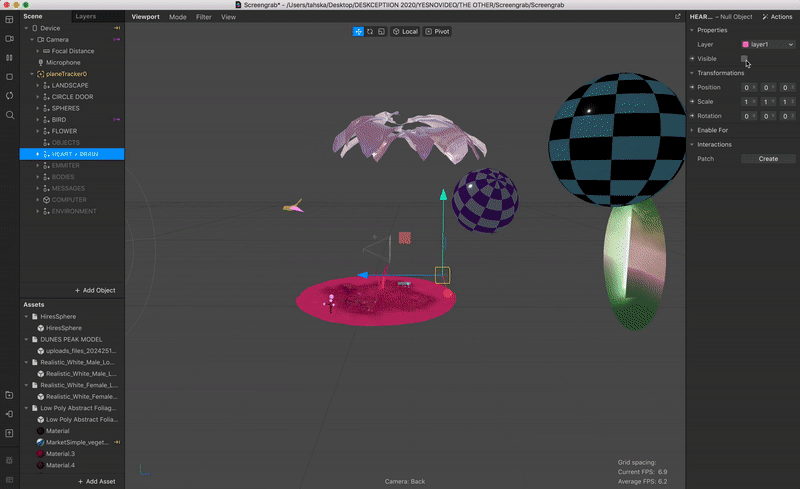Viewport: 800px width, 489px height.
Task: Select the move/translate manipulator tool
Action: click(x=358, y=32)
